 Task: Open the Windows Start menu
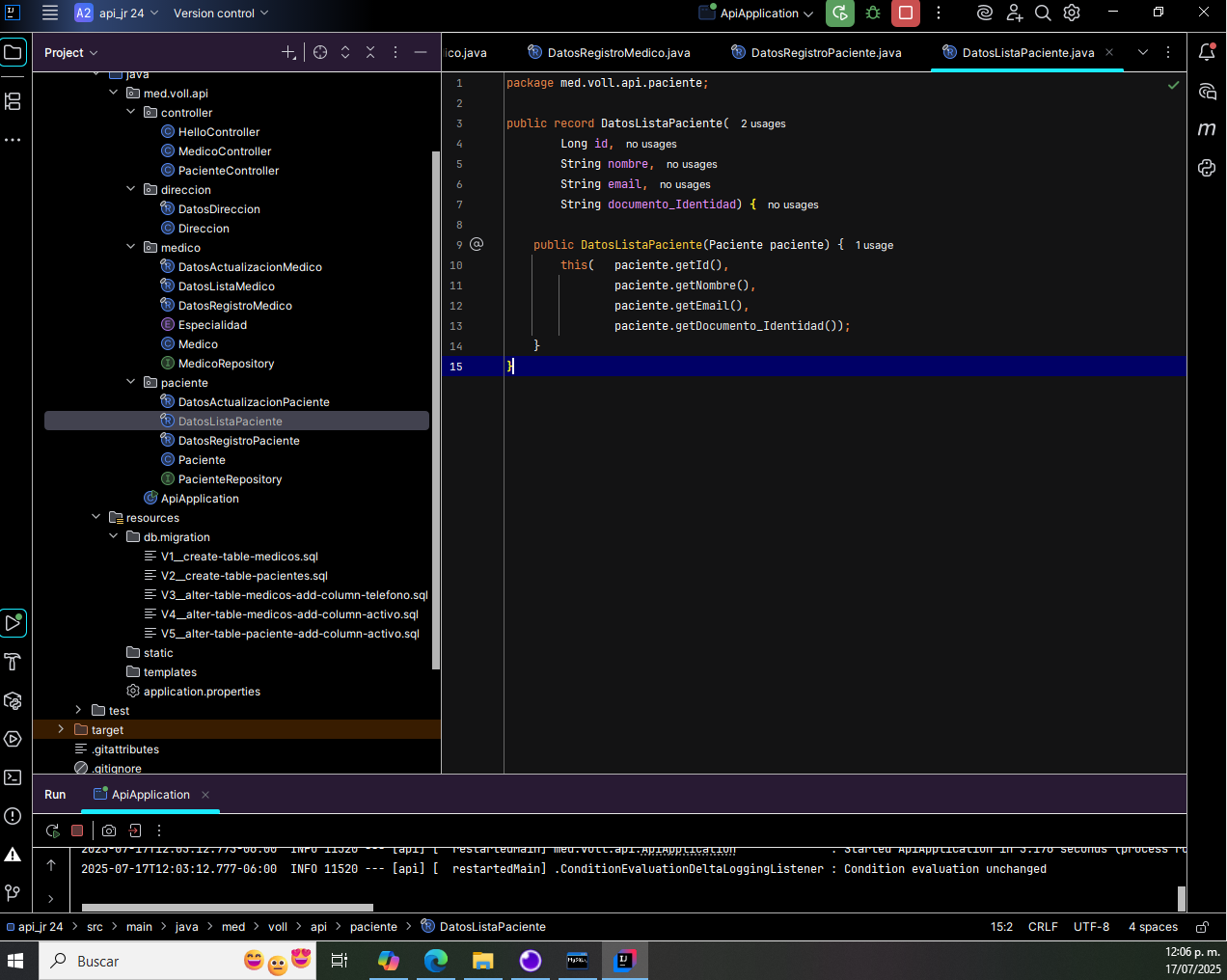tap(15, 961)
